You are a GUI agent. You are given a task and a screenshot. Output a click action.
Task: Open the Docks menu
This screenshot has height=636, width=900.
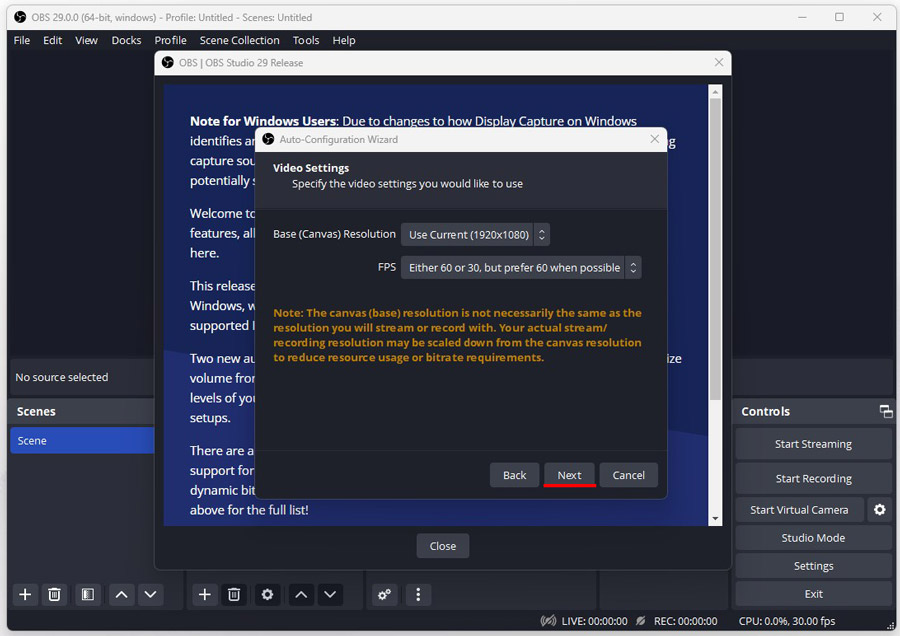[x=126, y=40]
